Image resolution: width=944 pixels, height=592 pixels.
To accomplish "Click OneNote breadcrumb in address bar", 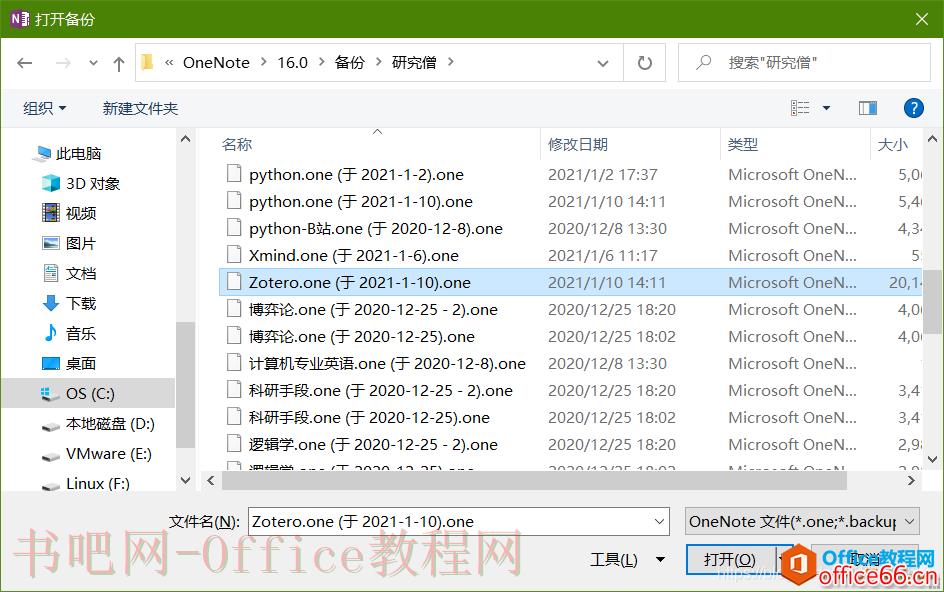I will [x=216, y=63].
